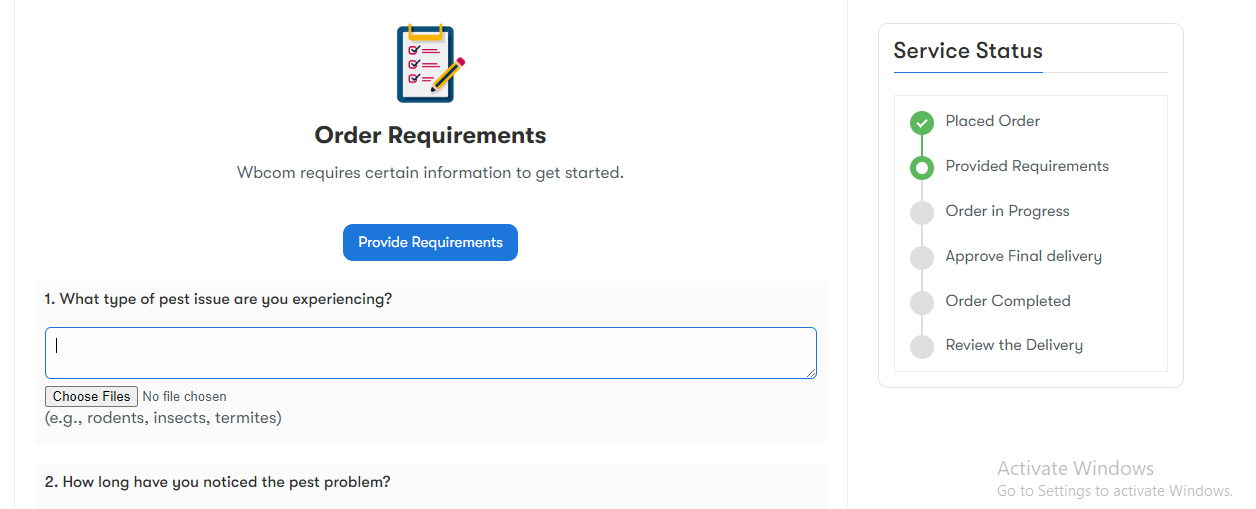
Task: Select the Provided Requirements green ring icon
Action: click(x=921, y=168)
